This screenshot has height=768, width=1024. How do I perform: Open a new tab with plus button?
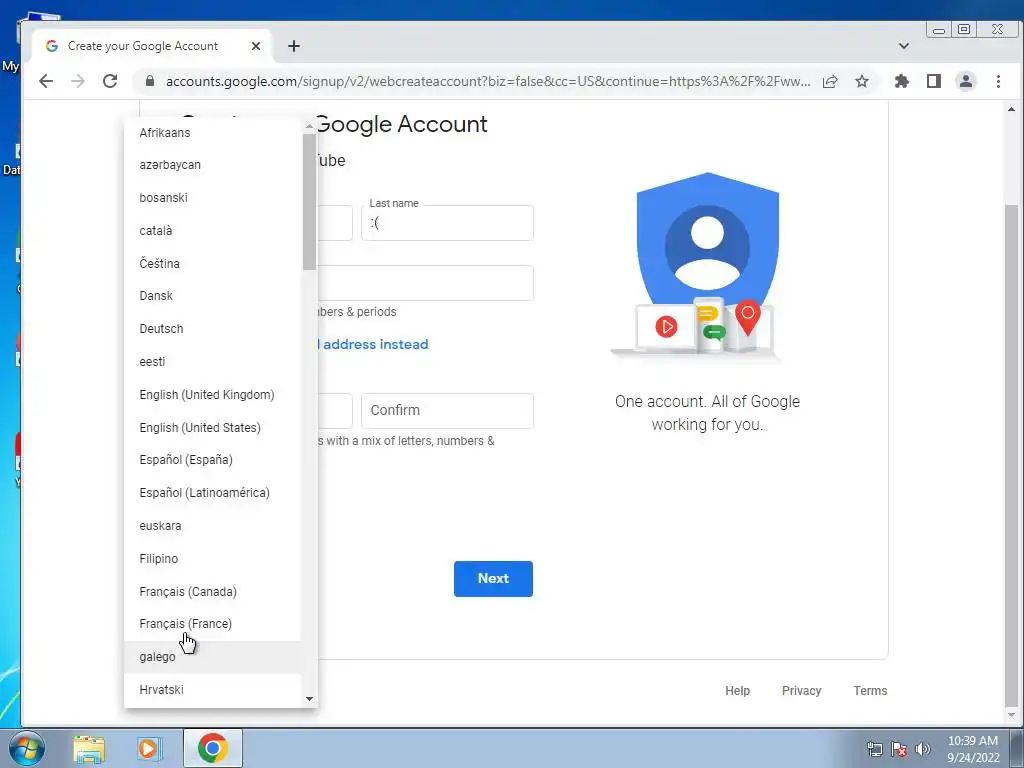[294, 46]
